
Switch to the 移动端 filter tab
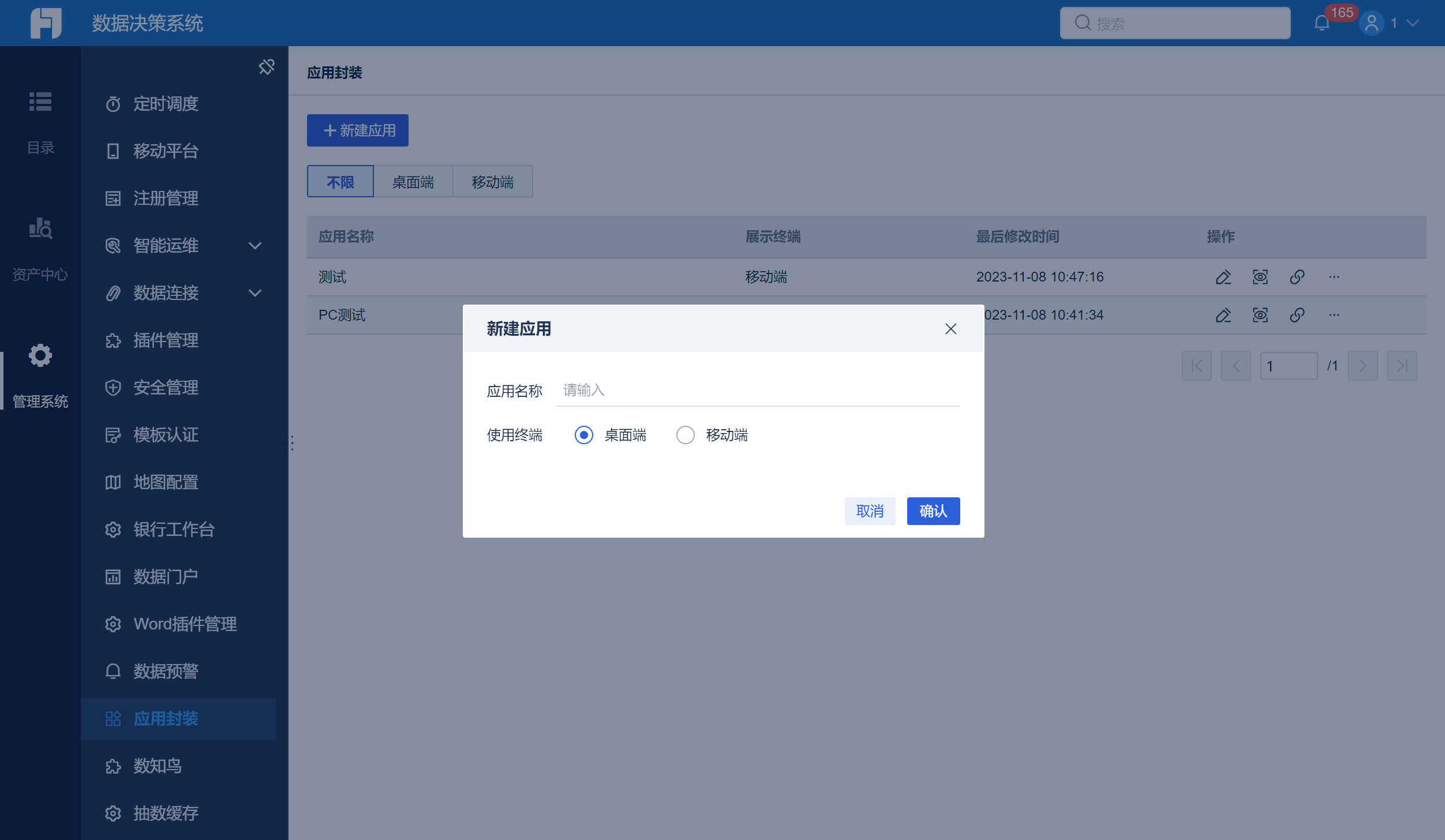pos(492,182)
